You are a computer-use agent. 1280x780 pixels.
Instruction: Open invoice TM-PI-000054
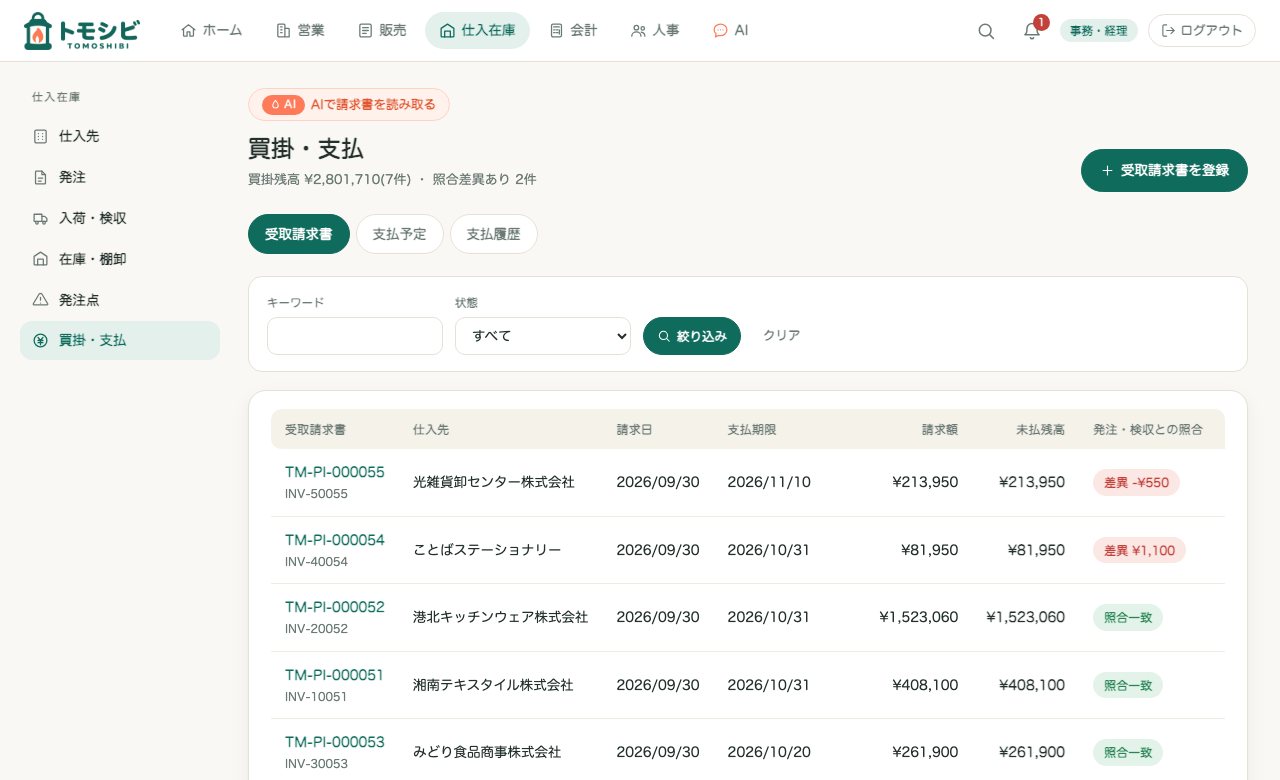pos(334,540)
